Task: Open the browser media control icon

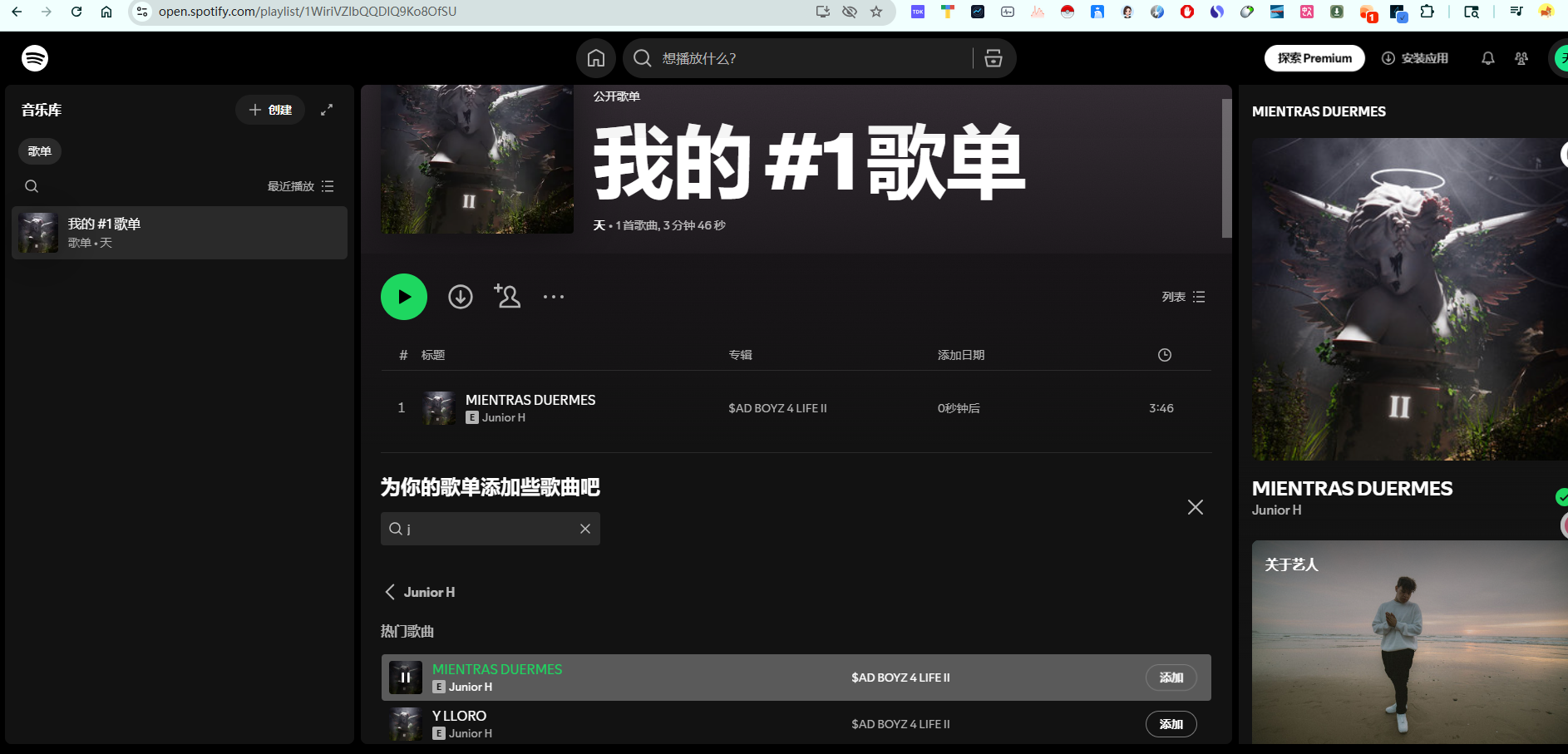Action: 1516,12
